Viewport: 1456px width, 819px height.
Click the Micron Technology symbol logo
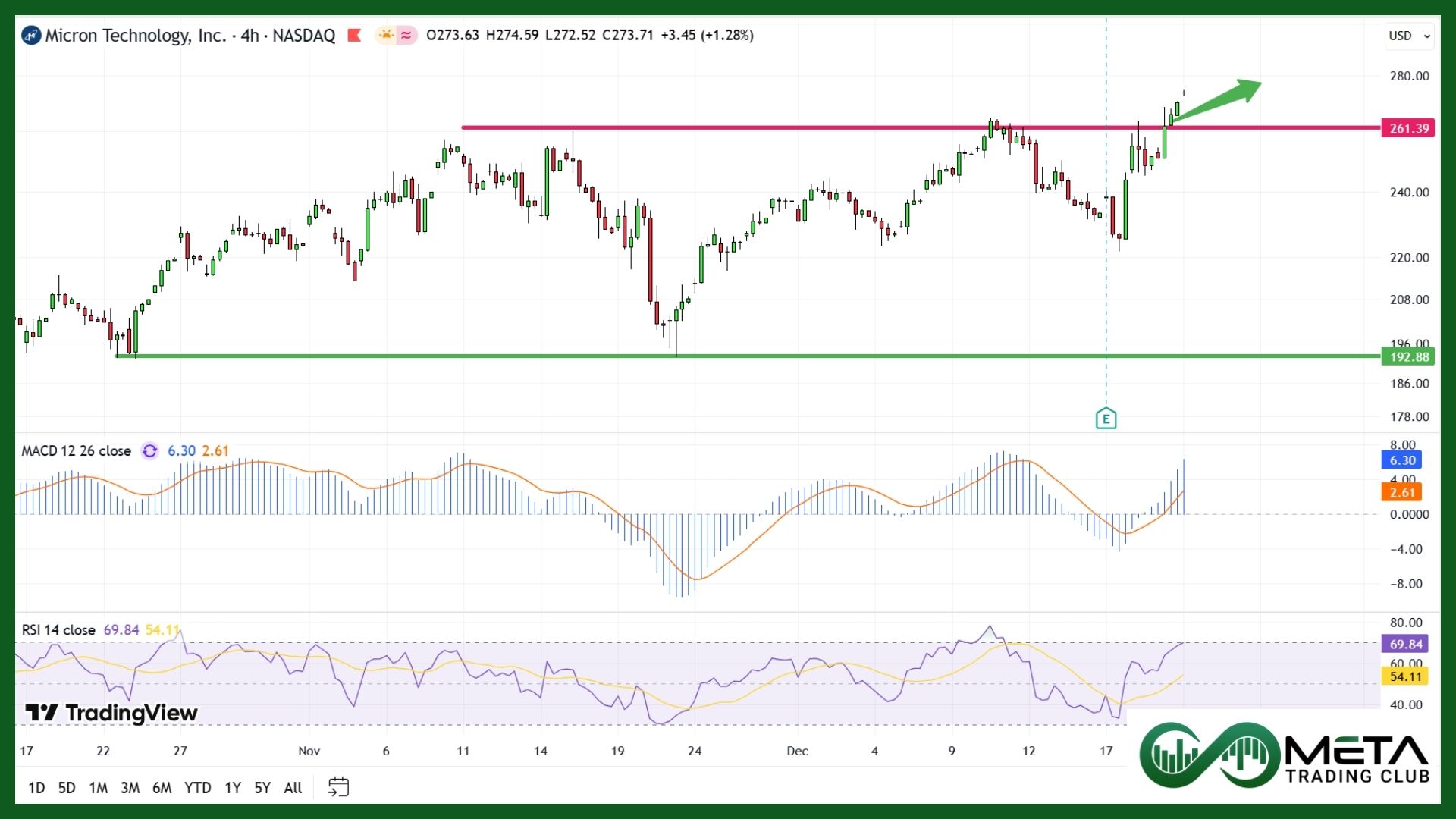coord(31,36)
